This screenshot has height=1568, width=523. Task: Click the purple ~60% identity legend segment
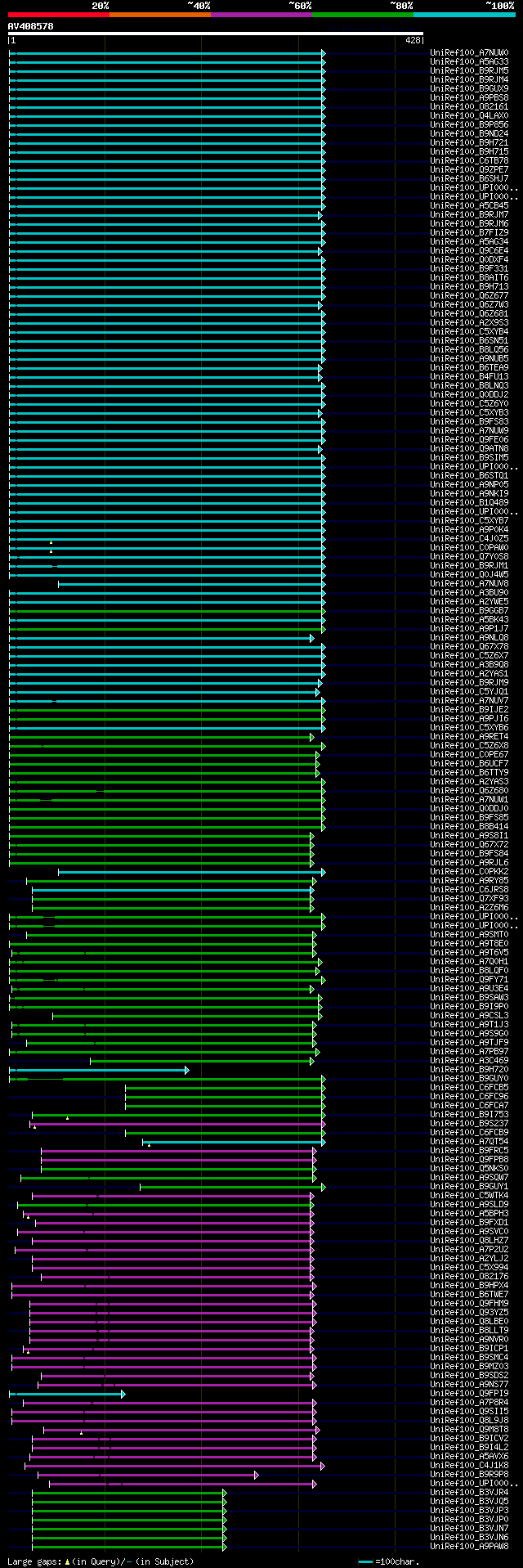[261, 15]
